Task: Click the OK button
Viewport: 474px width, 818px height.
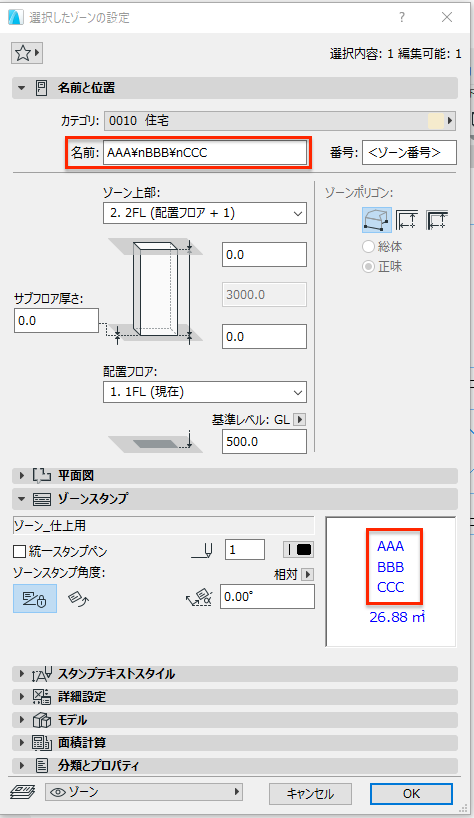Action: [411, 793]
